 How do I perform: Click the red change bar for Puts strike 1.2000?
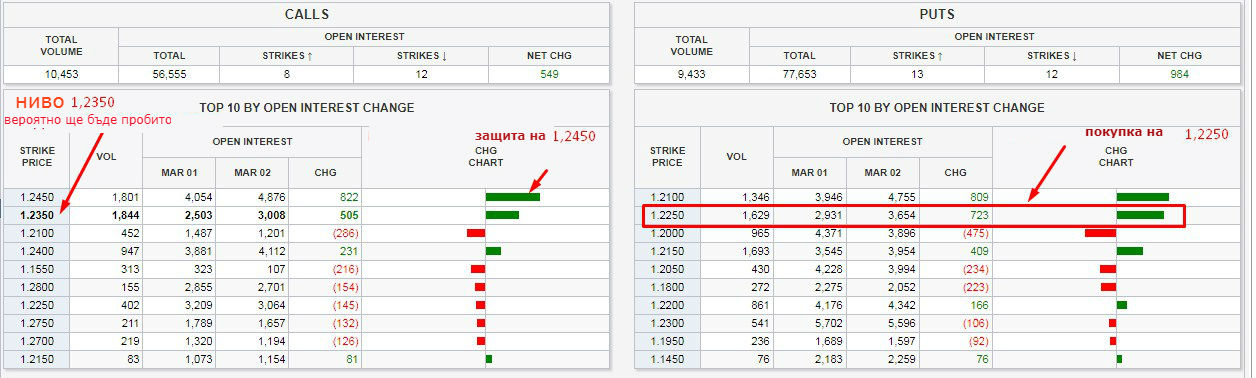tap(1100, 232)
